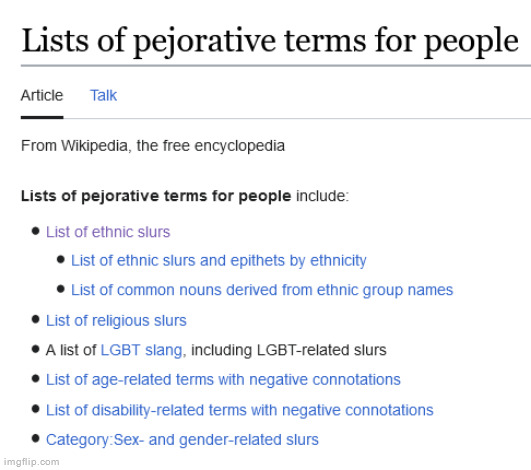Open ethnic slurs and epithets by ethnicity link
The image size is (531, 470).
coord(219,261)
